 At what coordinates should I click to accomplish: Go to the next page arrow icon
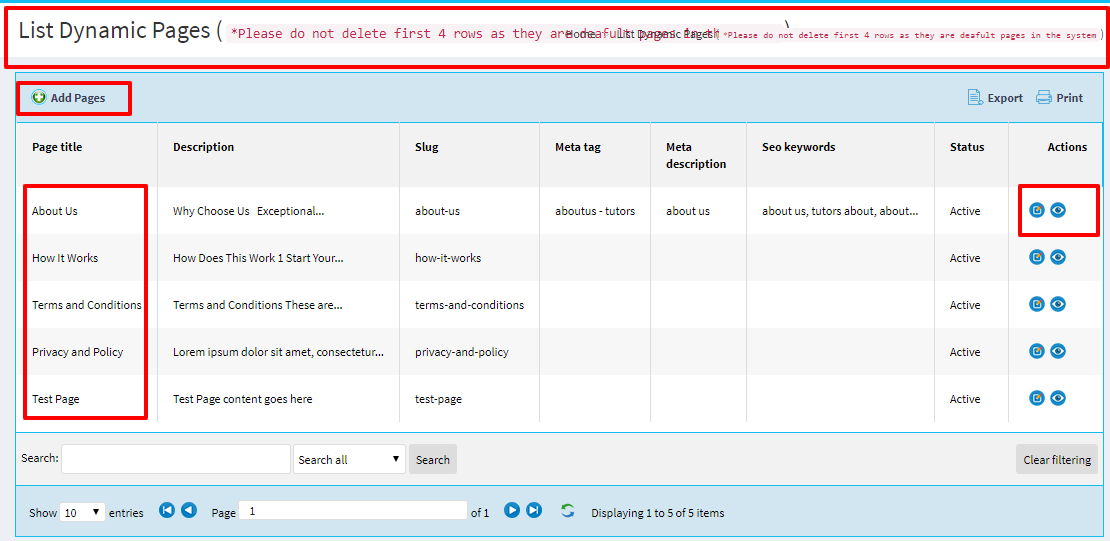coord(512,511)
